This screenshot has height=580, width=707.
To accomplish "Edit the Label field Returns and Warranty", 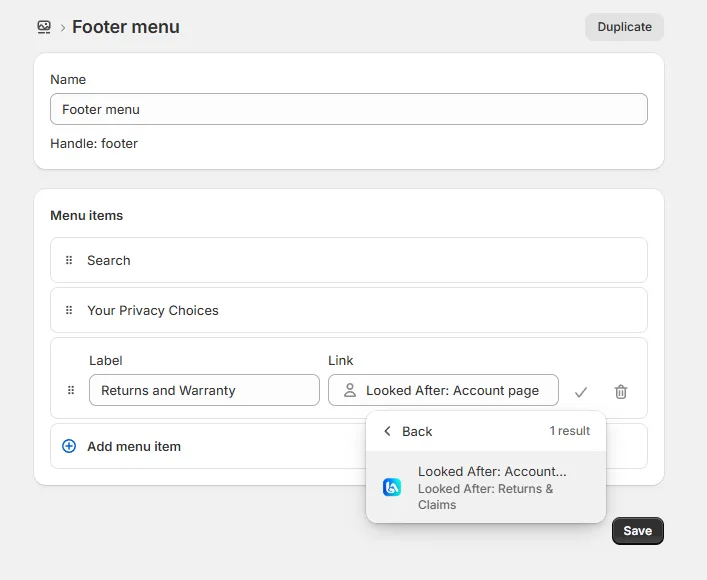I will [204, 390].
